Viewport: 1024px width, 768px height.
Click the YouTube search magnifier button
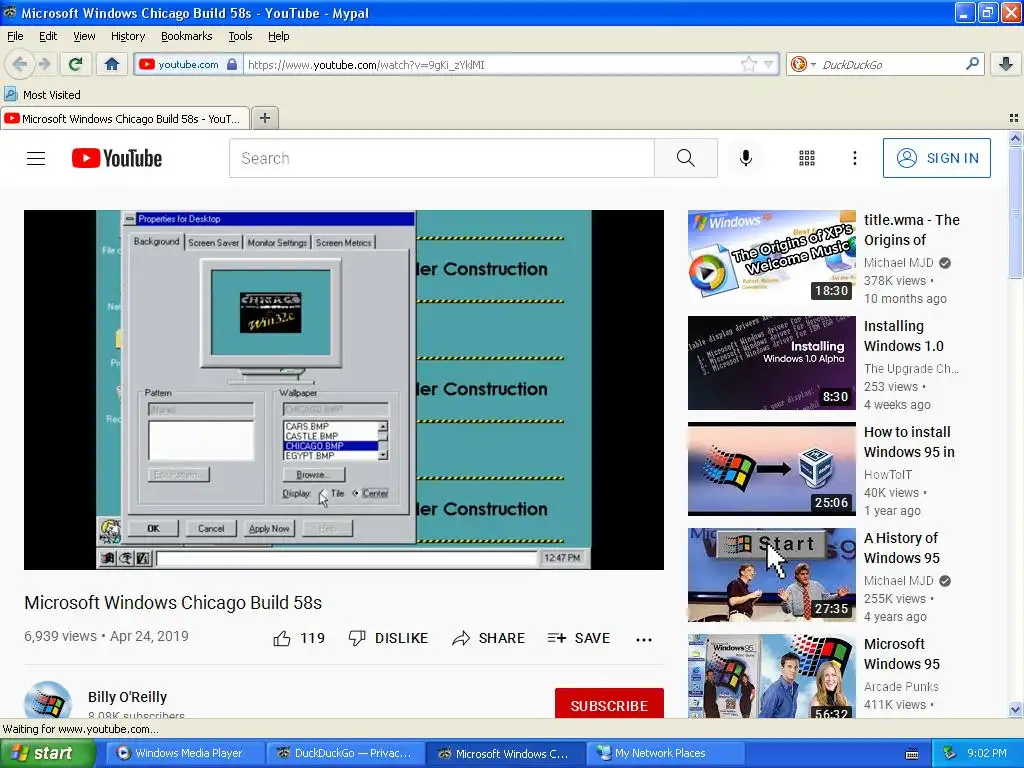[x=686, y=158]
